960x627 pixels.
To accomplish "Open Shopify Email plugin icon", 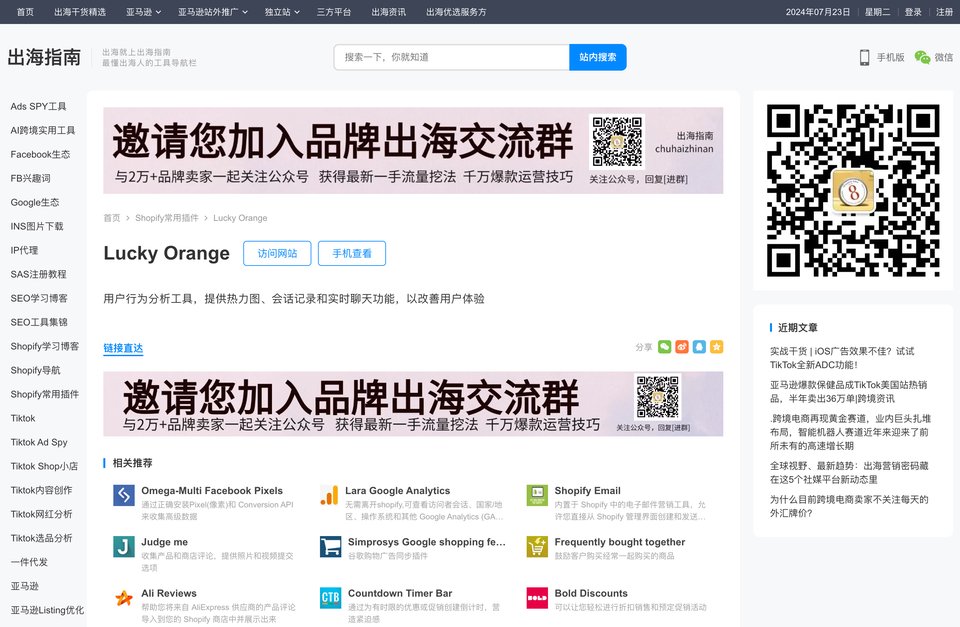I will (537, 495).
